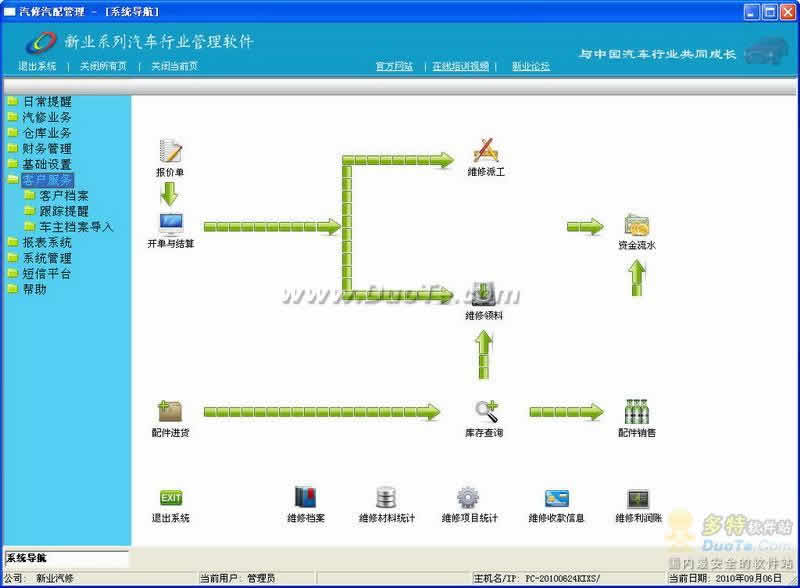
Task: Select 跟踪提醒 under 客户服务
Action: click(x=63, y=211)
